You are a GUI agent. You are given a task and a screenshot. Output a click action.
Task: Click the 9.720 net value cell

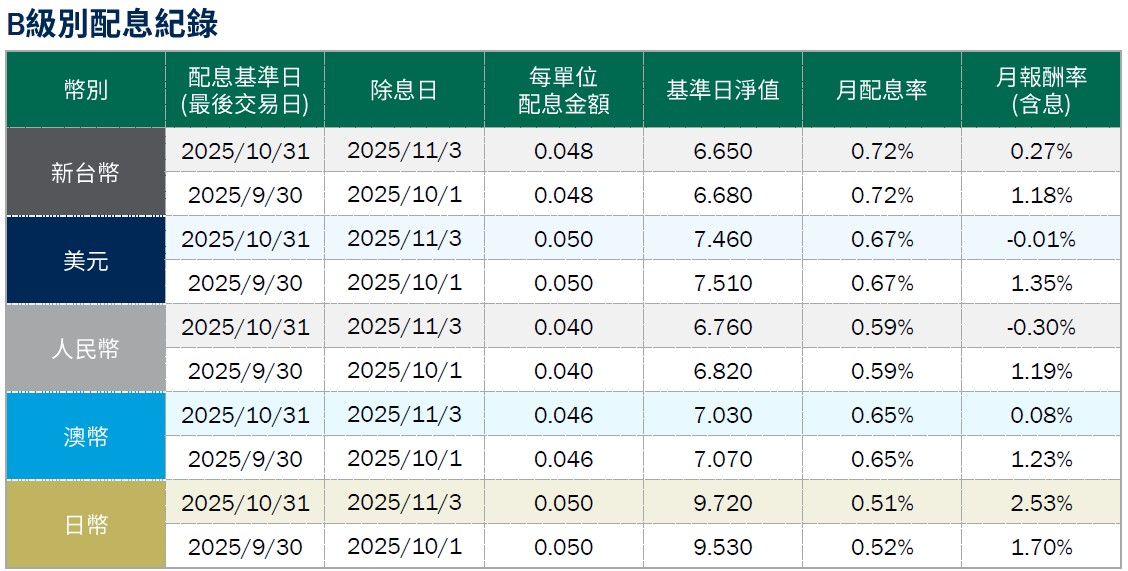pyautogui.click(x=722, y=503)
